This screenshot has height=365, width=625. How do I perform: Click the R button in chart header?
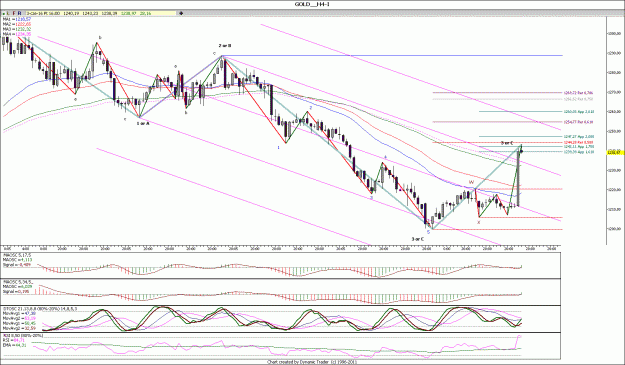pyautogui.click(x=20, y=13)
